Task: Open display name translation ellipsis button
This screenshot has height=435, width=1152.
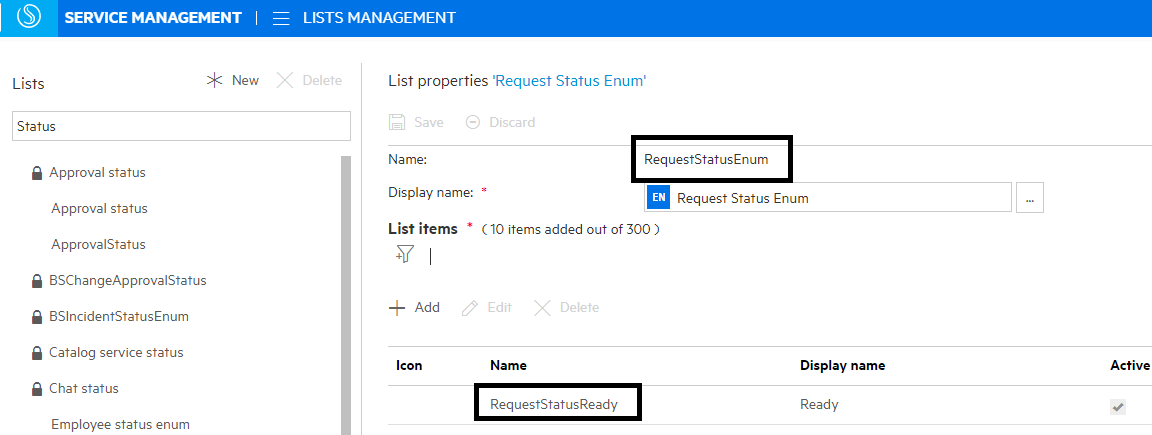Action: point(1029,198)
